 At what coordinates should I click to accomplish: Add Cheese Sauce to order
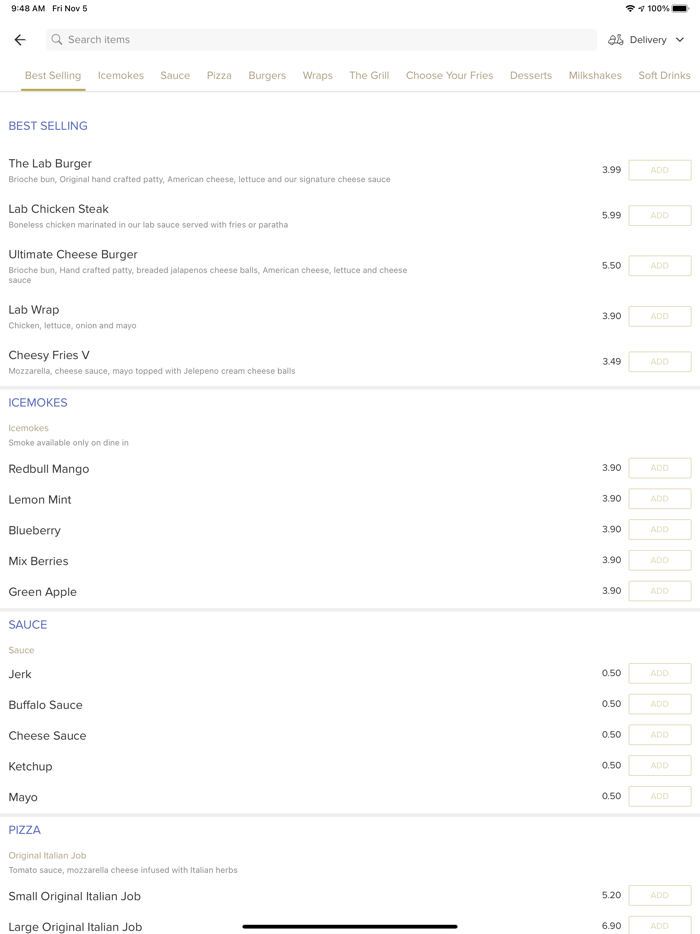pos(659,735)
